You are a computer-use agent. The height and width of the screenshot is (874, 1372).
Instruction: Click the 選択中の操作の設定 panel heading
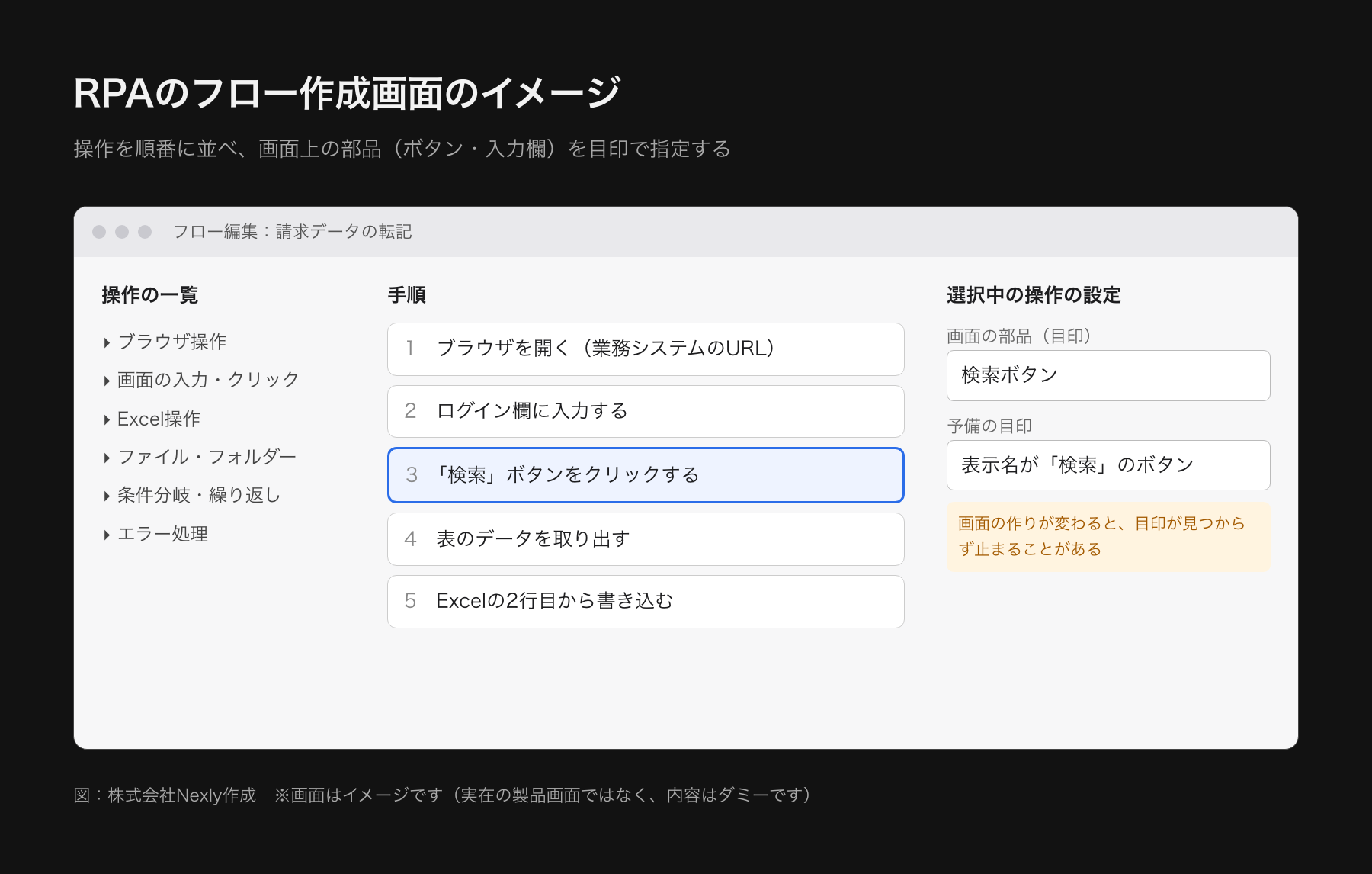click(x=1034, y=295)
